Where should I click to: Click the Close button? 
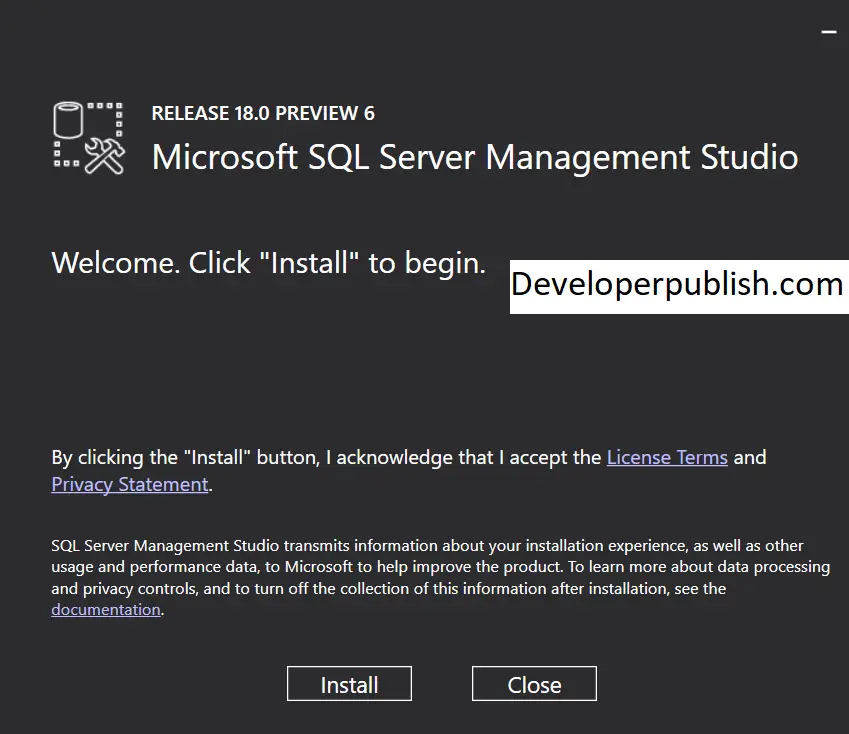534,684
